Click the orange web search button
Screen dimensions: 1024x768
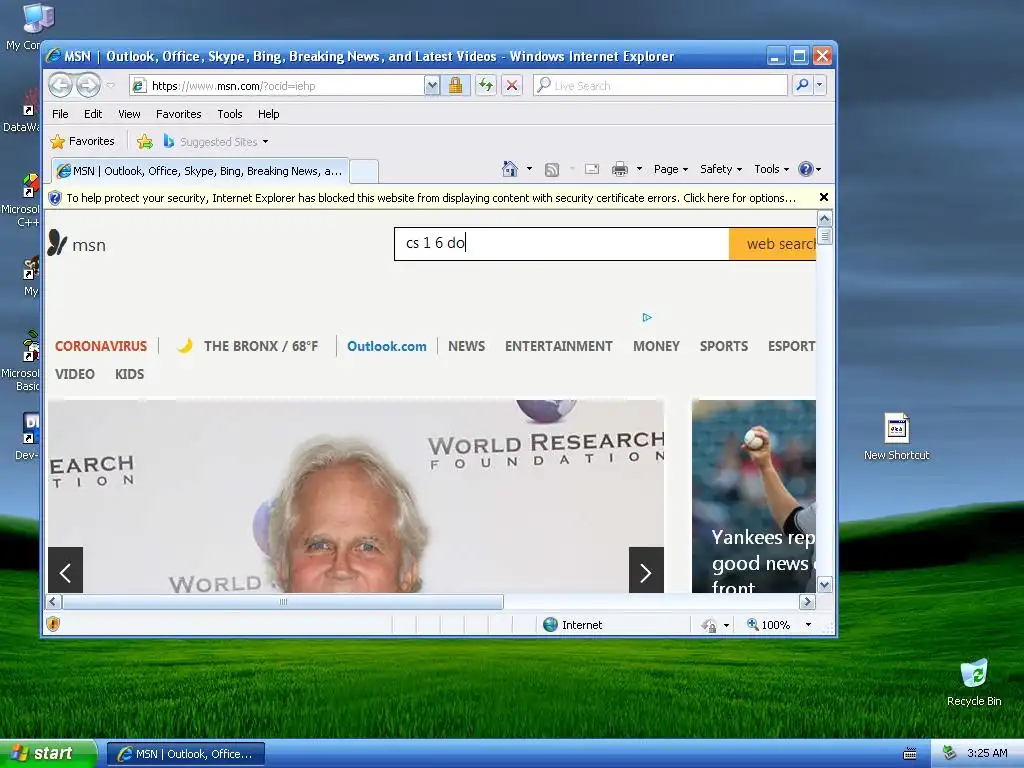773,244
